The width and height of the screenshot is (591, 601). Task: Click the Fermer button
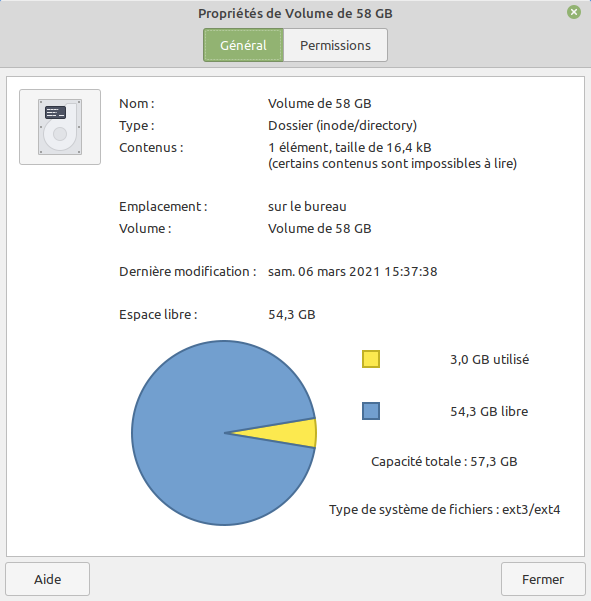point(543,579)
